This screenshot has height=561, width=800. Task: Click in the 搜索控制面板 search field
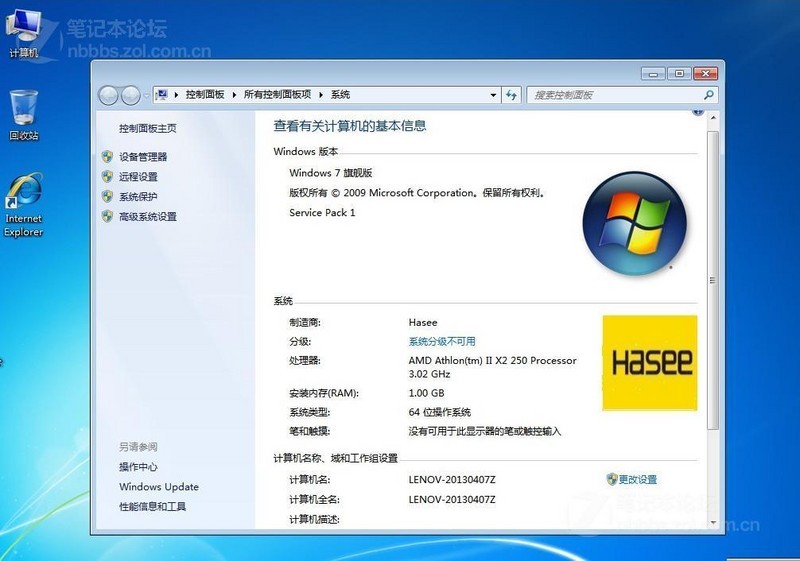point(615,95)
